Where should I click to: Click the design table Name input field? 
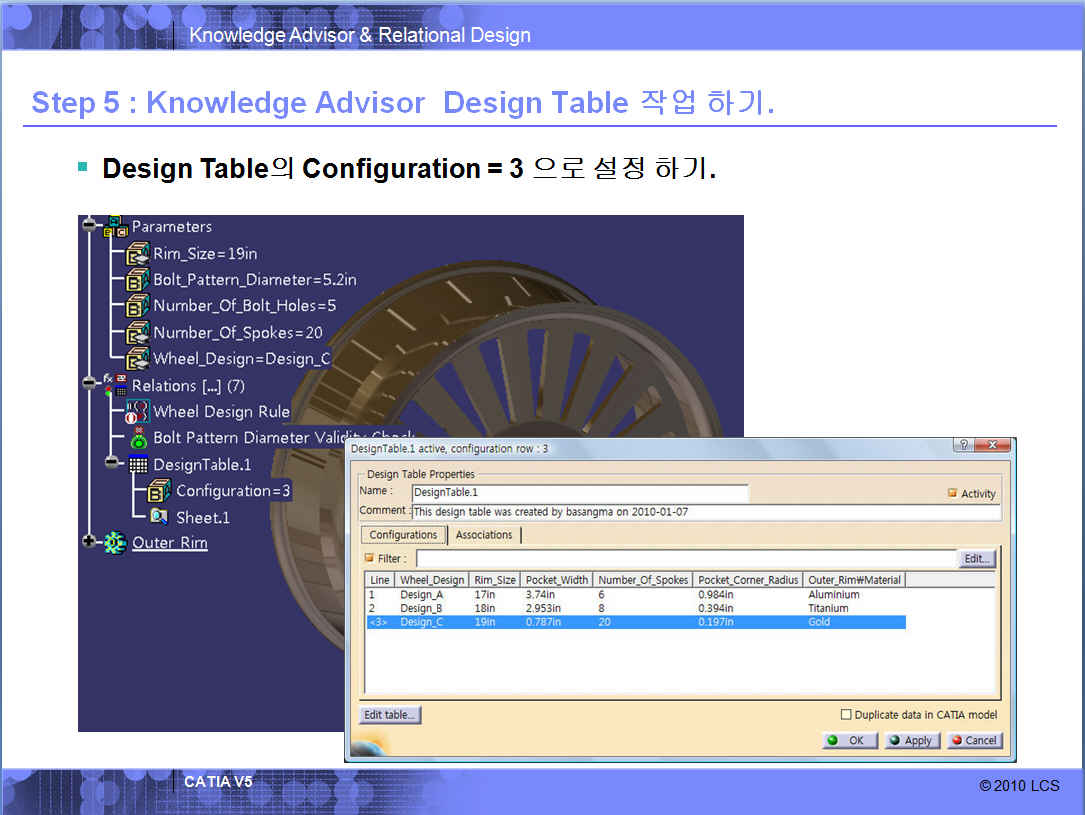pyautogui.click(x=580, y=493)
